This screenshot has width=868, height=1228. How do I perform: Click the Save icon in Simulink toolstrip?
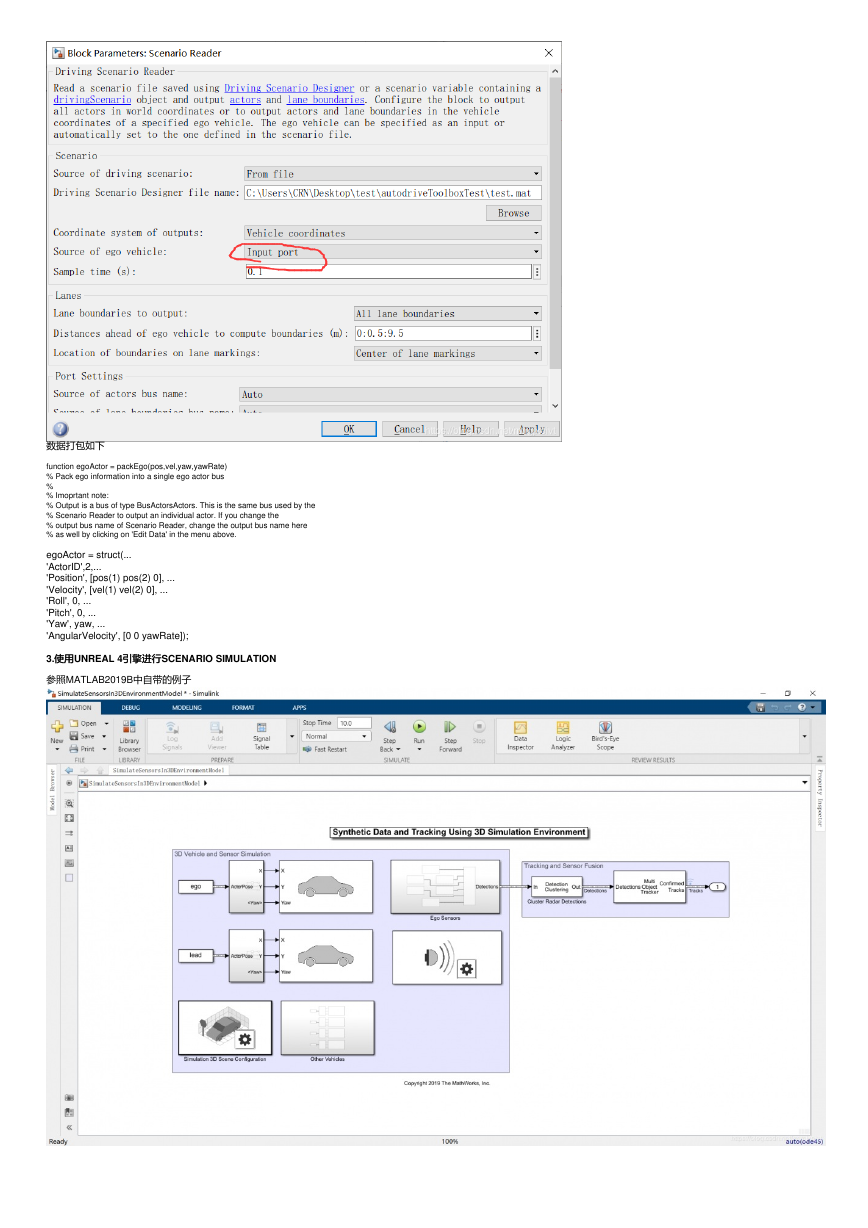pos(74,736)
